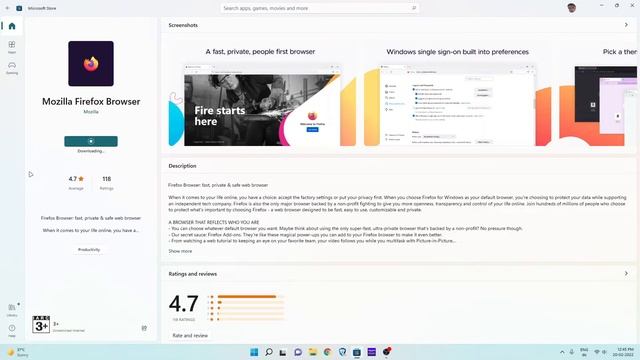Click the Description heading
This screenshot has width=640, height=360.
pyautogui.click(x=182, y=166)
